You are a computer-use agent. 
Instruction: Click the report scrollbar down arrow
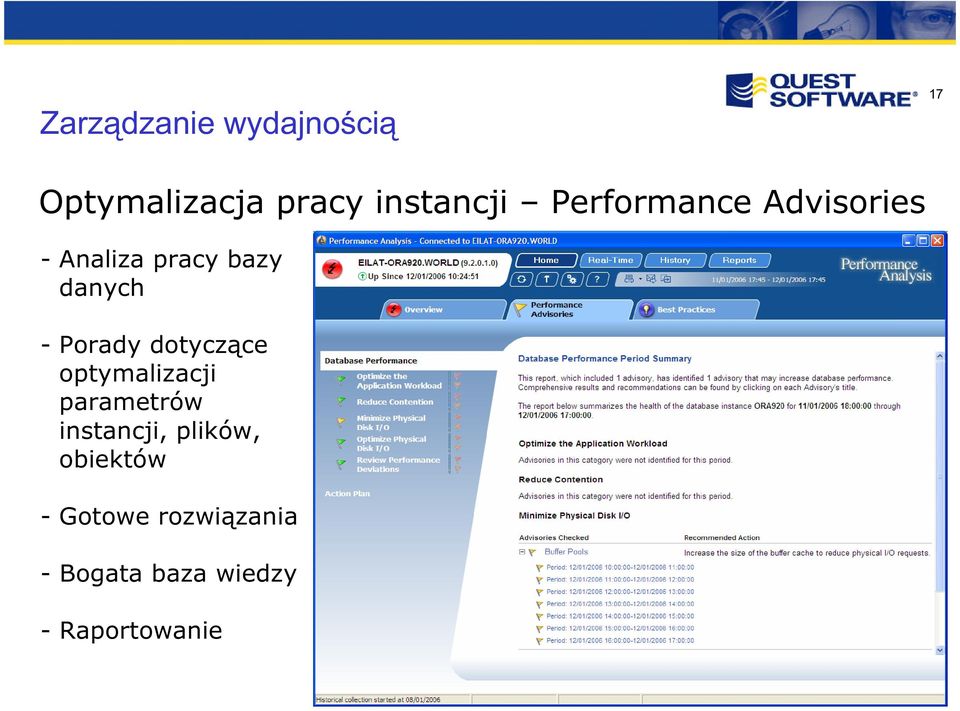tap(940, 650)
